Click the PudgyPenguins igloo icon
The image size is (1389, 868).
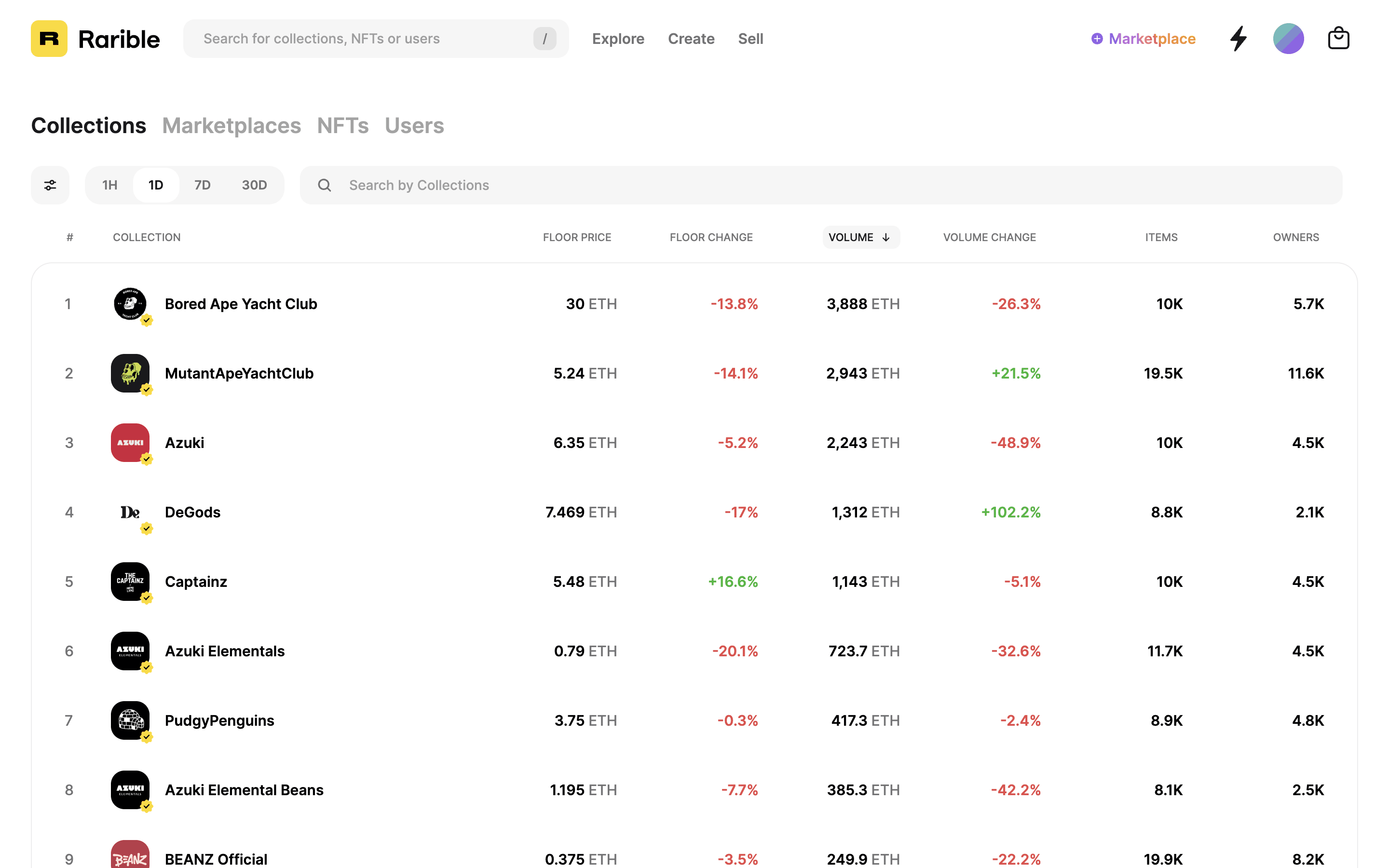(130, 720)
